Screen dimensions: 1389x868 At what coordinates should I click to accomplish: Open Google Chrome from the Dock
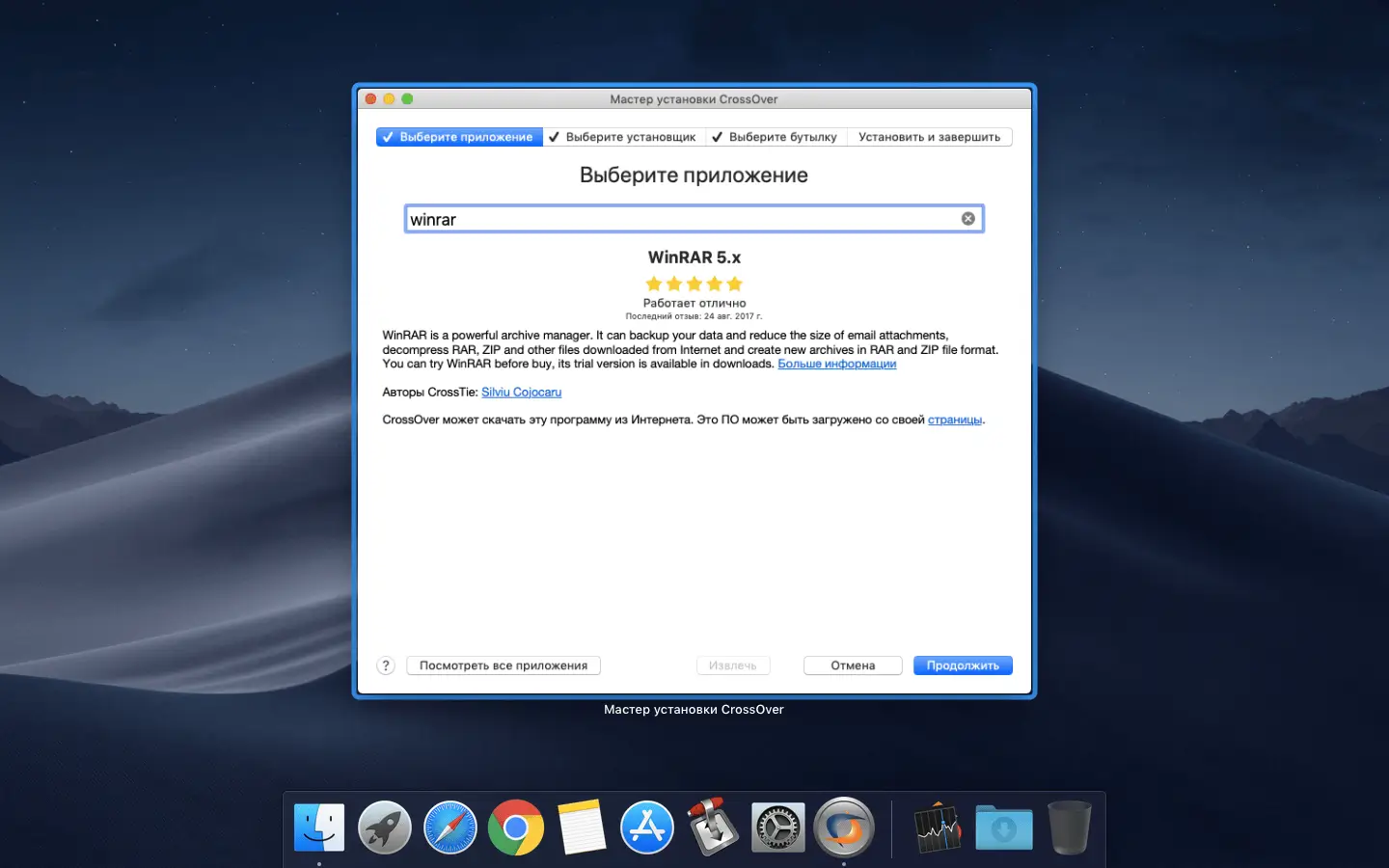point(516,827)
